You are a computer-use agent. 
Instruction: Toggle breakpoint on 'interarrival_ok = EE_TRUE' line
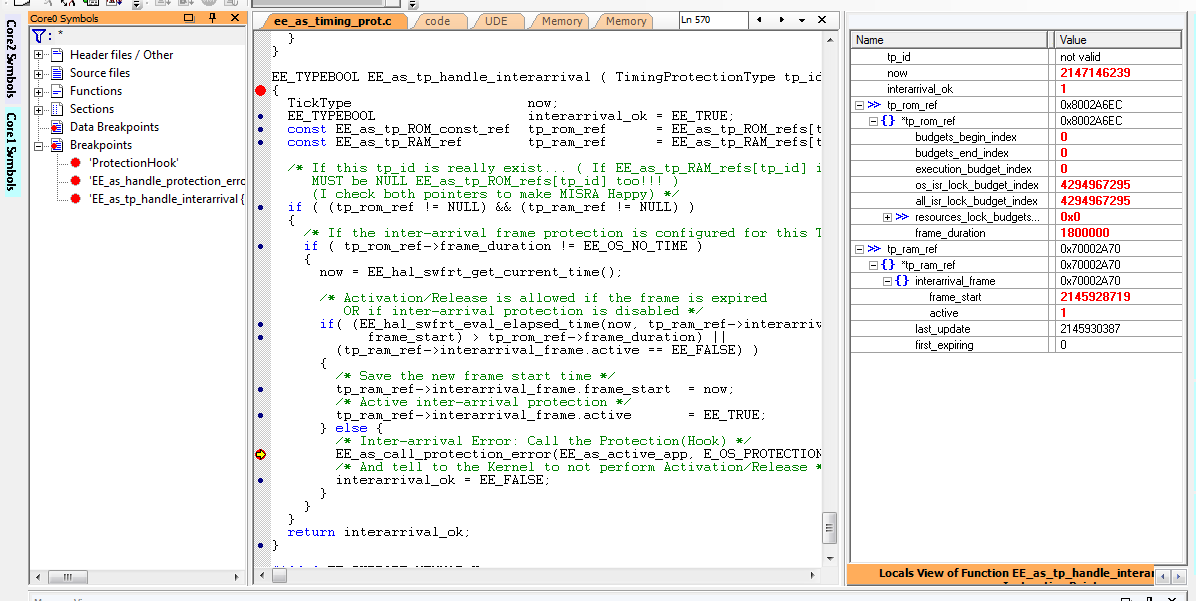pos(261,117)
